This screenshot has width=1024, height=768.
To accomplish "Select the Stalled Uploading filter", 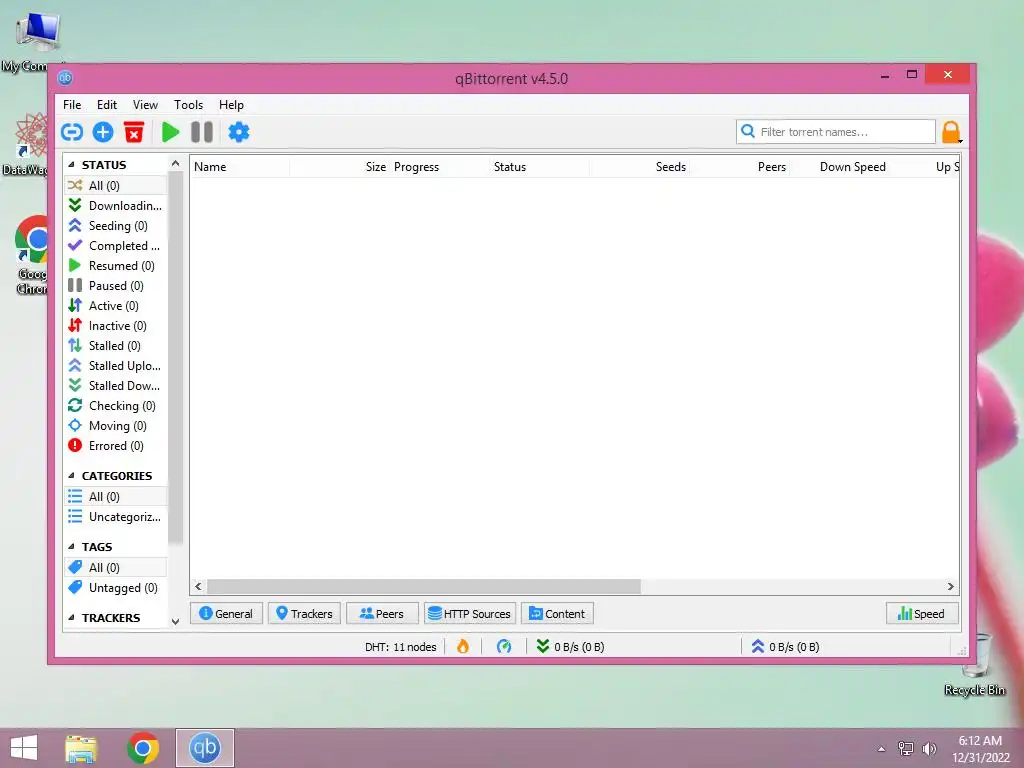I will point(116,366).
